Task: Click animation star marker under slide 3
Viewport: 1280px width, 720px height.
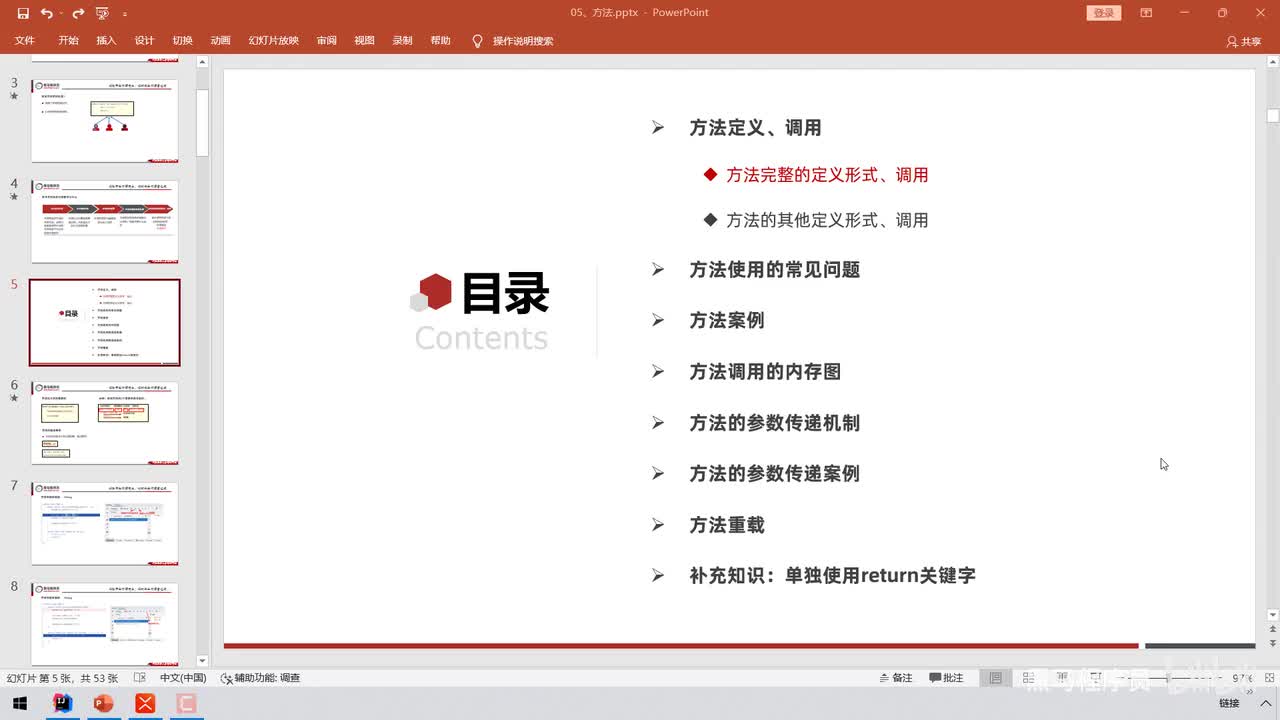Action: 14,97
